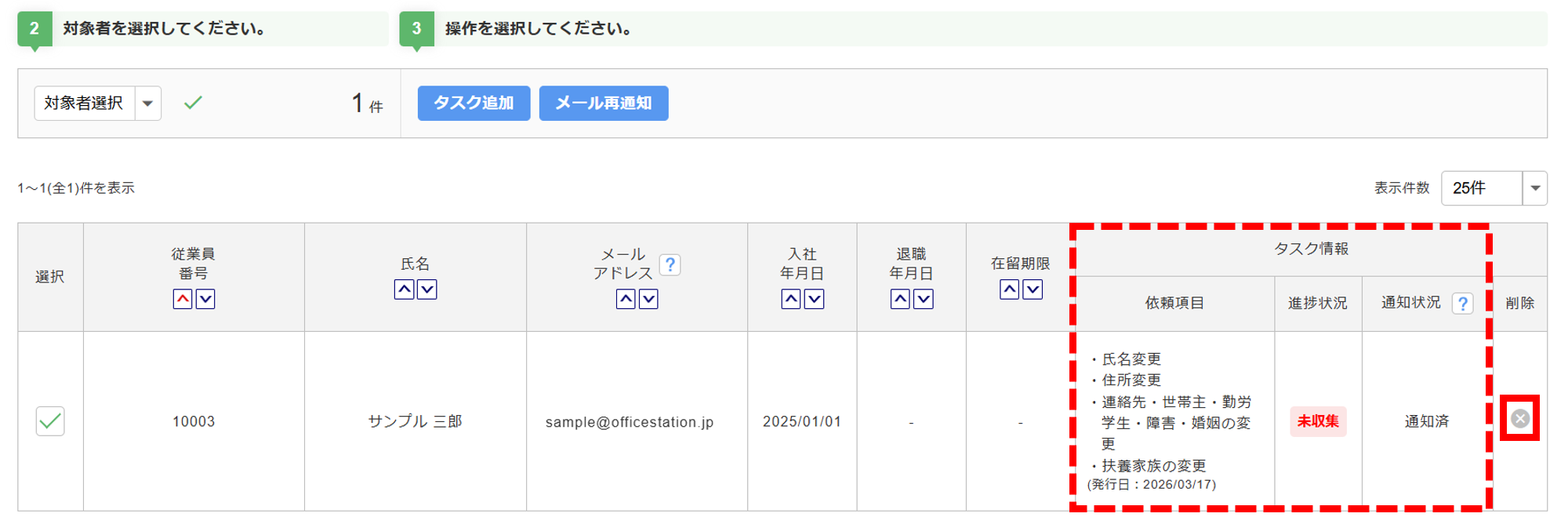The image size is (1568, 528).
Task: Click the メール再通知 button
Action: (604, 104)
